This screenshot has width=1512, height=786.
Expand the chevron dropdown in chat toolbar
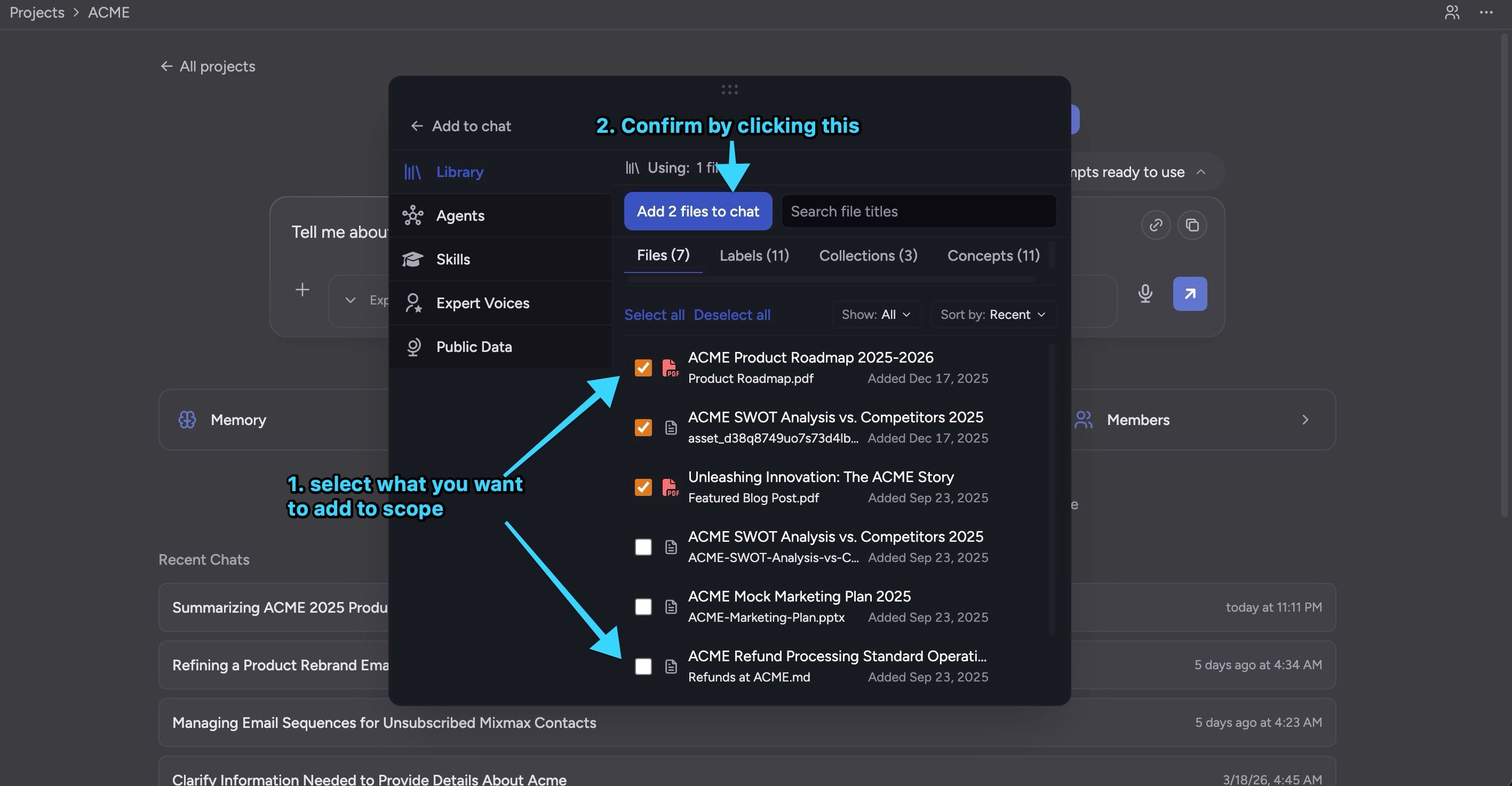[x=351, y=300]
